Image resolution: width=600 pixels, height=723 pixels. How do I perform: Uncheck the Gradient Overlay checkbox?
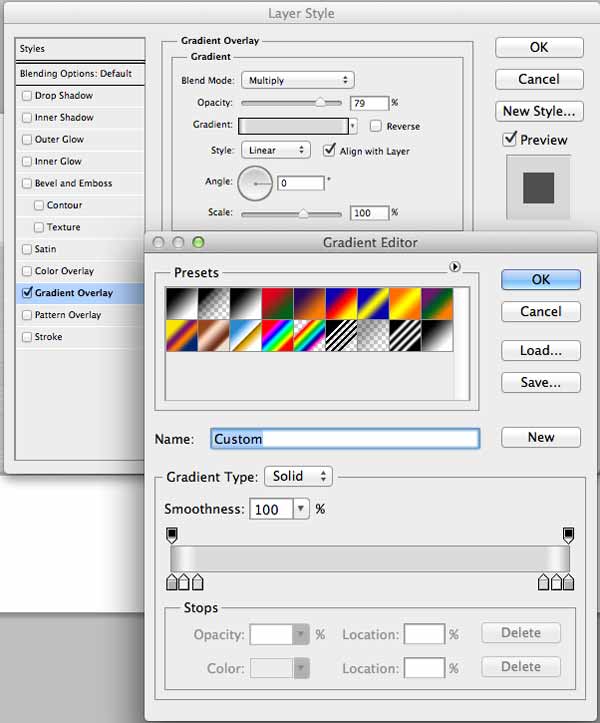[27, 292]
